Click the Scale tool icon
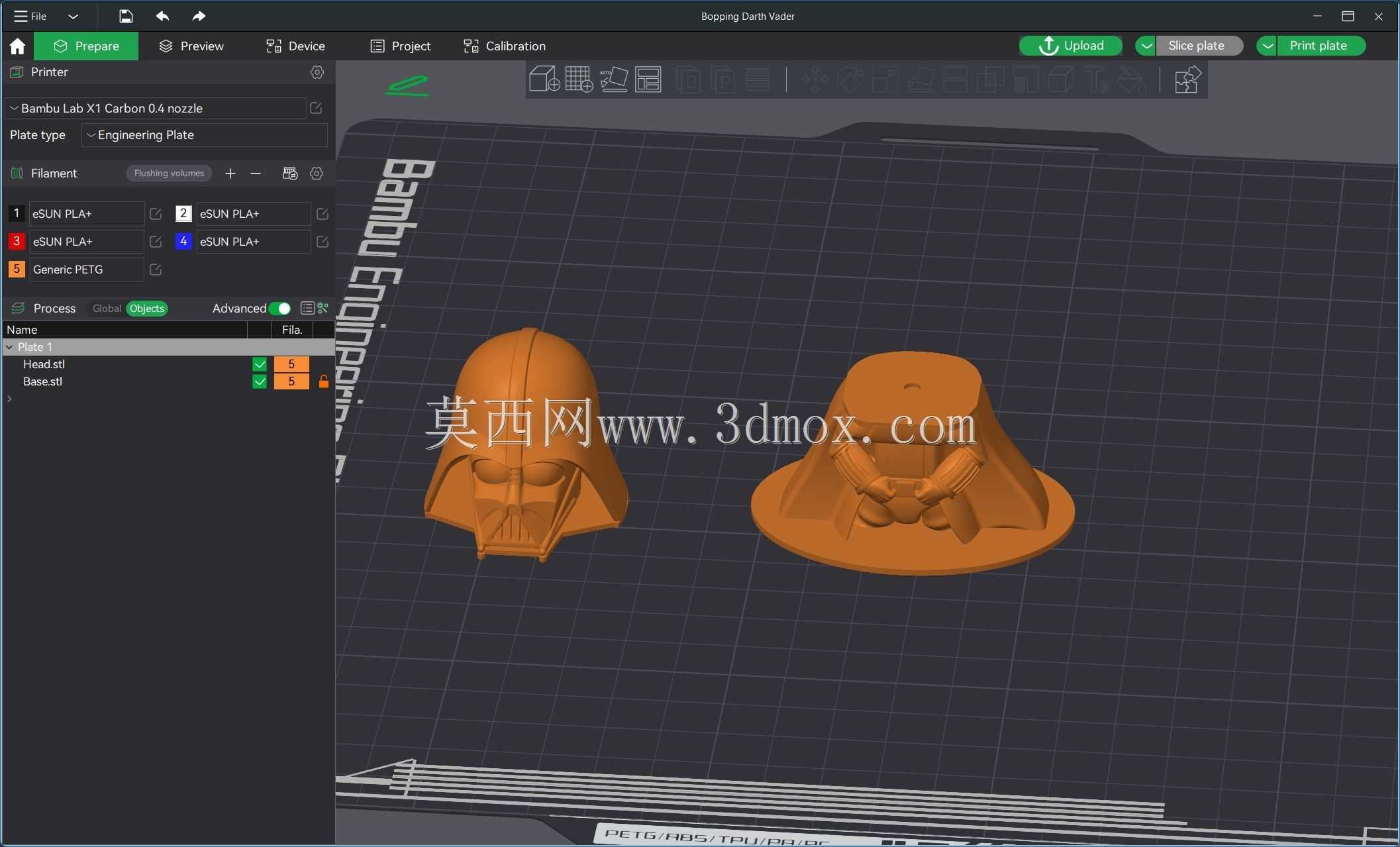Screen dimensions: 1400x847 tap(885, 79)
